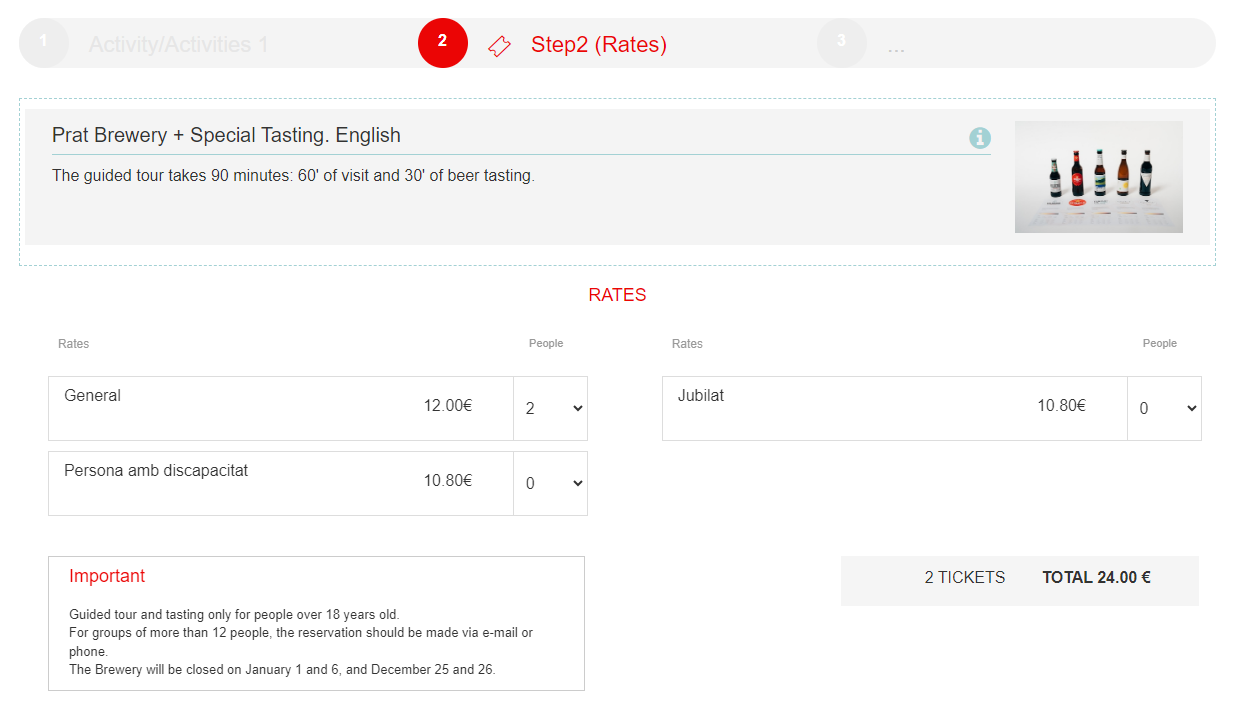Viewport: 1236px width, 712px height.
Task: Click the Prat Brewery + Special Tasting title
Action: [x=226, y=135]
